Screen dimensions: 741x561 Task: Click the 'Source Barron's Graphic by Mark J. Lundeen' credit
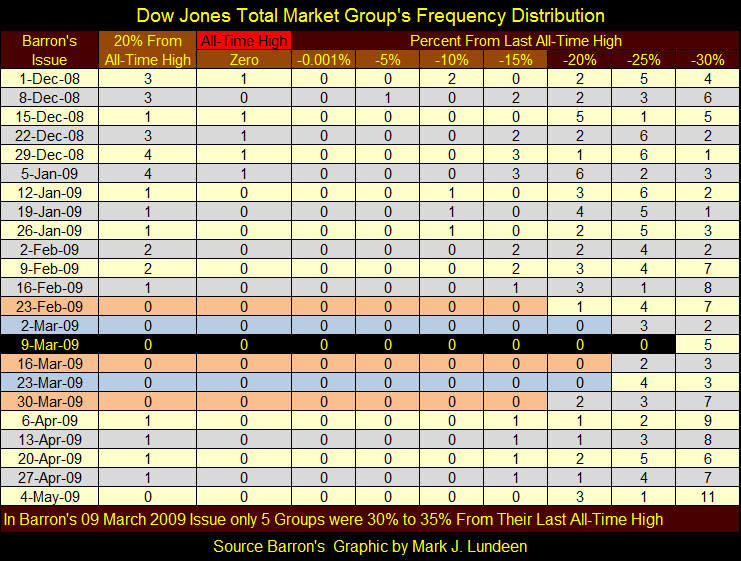(x=370, y=546)
